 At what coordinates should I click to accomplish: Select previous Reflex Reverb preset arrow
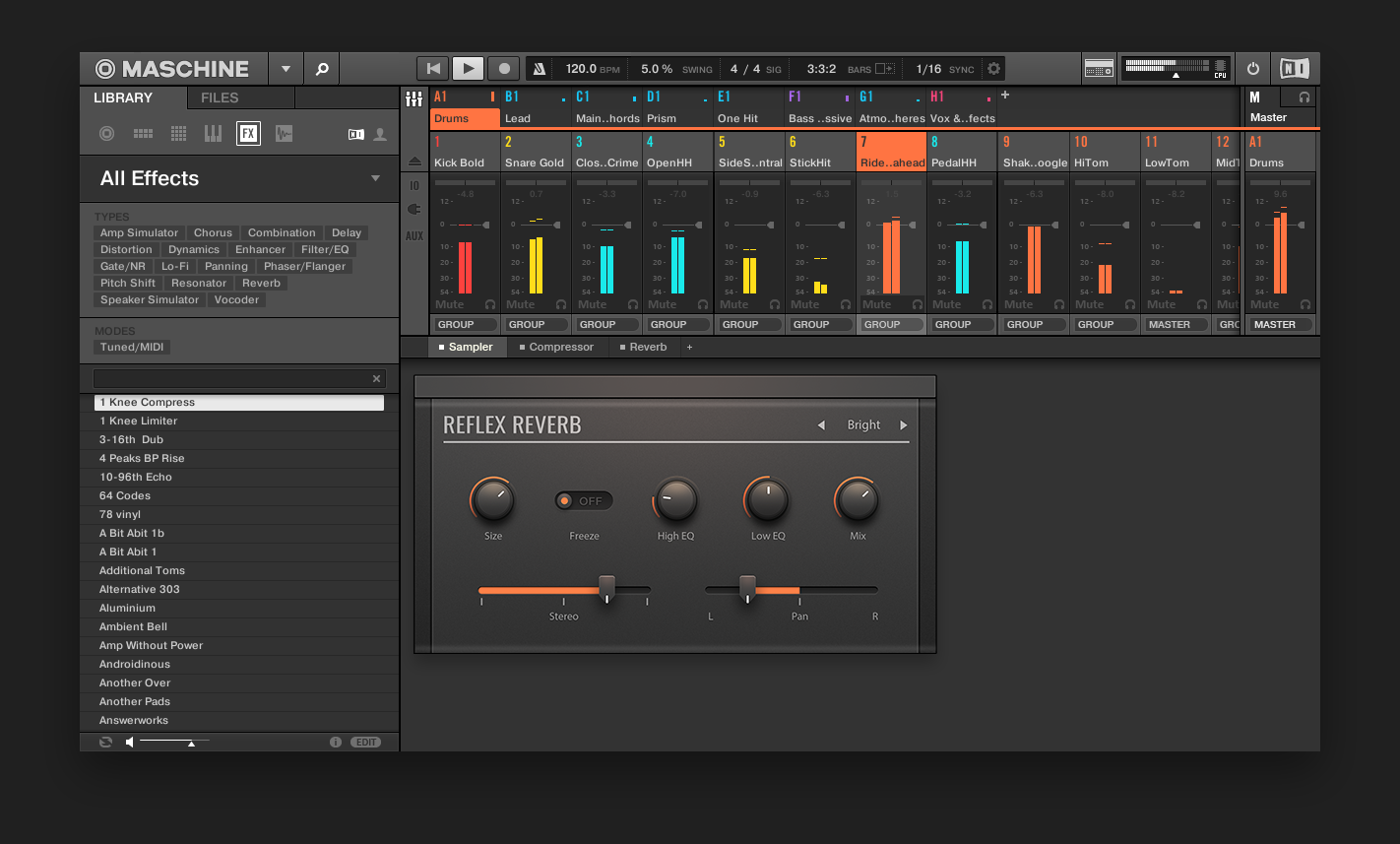pyautogui.click(x=821, y=425)
